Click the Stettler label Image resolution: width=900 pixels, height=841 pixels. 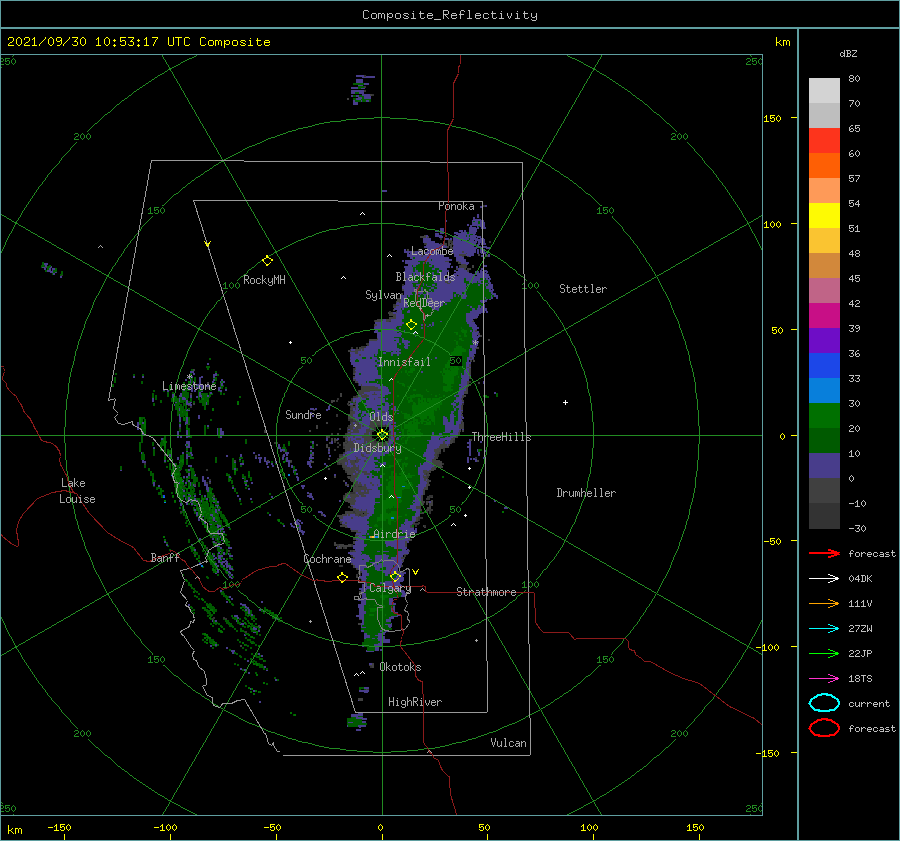583,289
